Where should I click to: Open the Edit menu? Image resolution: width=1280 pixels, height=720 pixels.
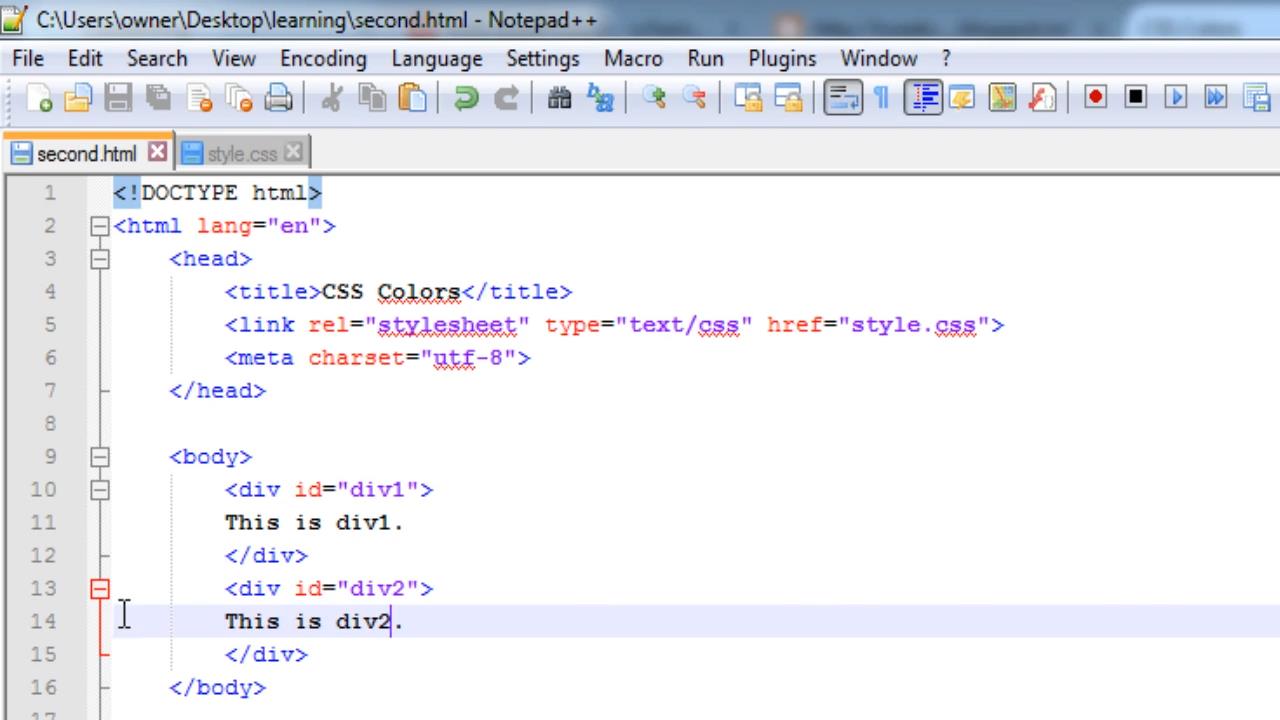(x=85, y=59)
